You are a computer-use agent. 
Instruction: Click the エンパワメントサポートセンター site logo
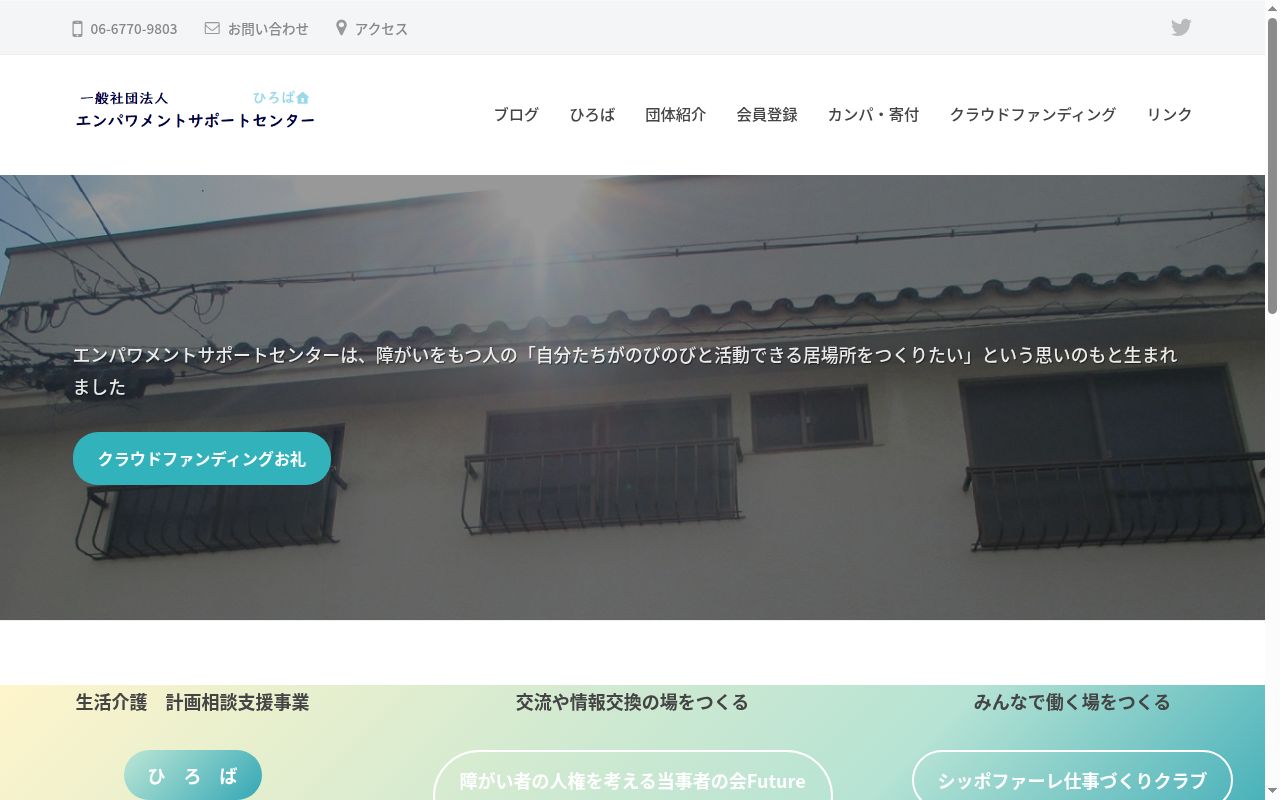195,110
